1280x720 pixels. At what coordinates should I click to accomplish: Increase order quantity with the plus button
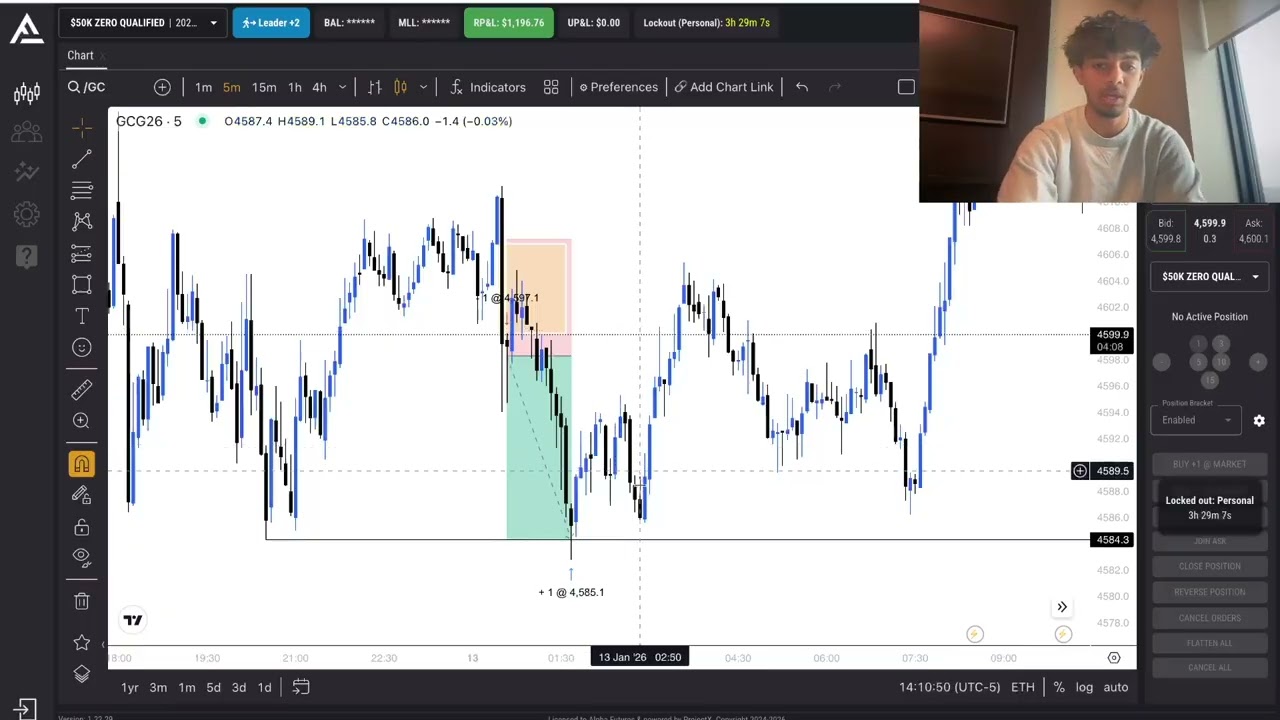tap(1258, 362)
